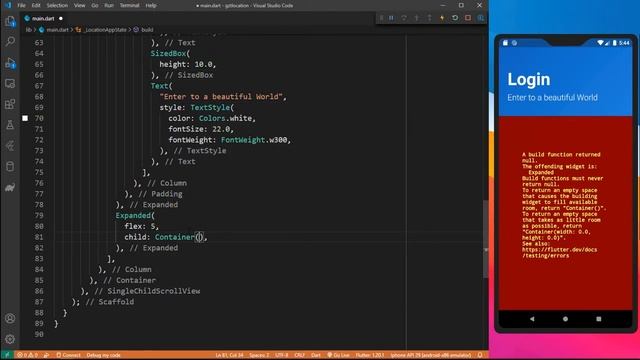Viewport: 640px width, 360px height.
Task: Click Go Live in status bar
Action: [338, 355]
